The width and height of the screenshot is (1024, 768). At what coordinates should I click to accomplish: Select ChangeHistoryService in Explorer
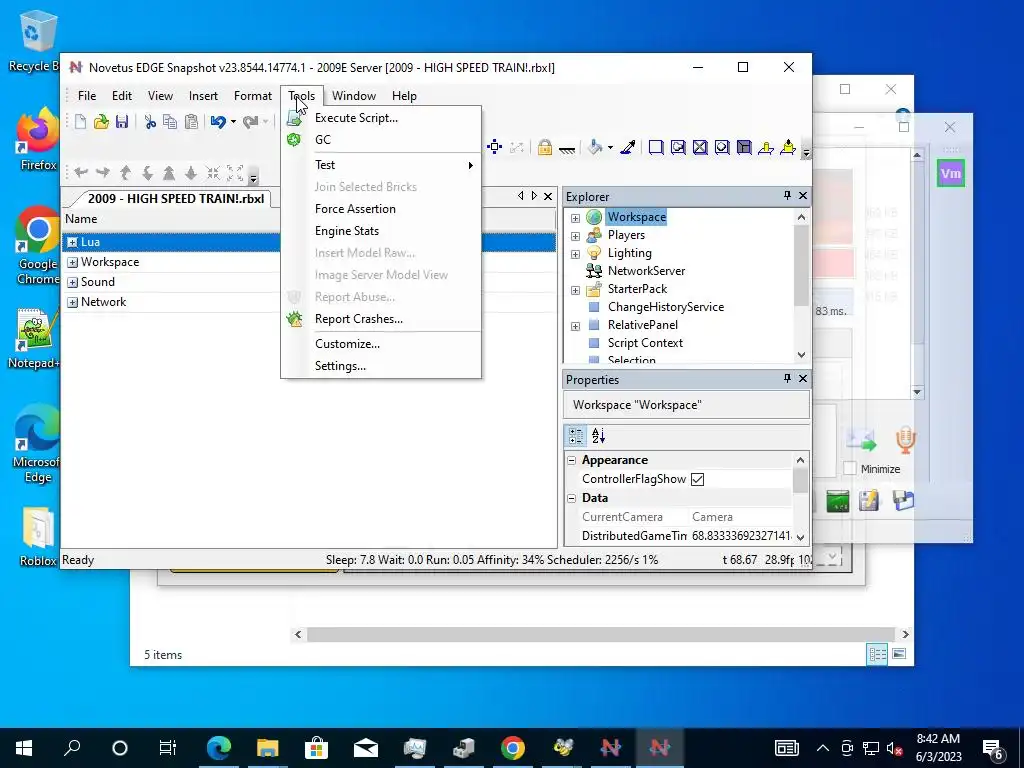(x=665, y=307)
